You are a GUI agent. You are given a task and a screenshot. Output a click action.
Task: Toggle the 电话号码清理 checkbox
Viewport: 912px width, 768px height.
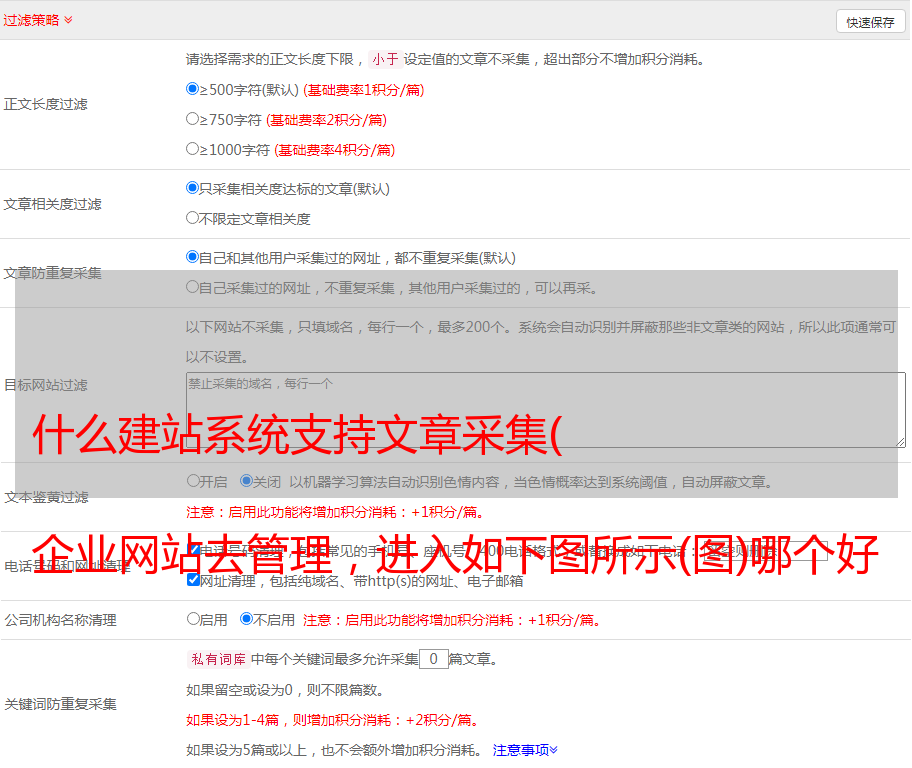[194, 550]
